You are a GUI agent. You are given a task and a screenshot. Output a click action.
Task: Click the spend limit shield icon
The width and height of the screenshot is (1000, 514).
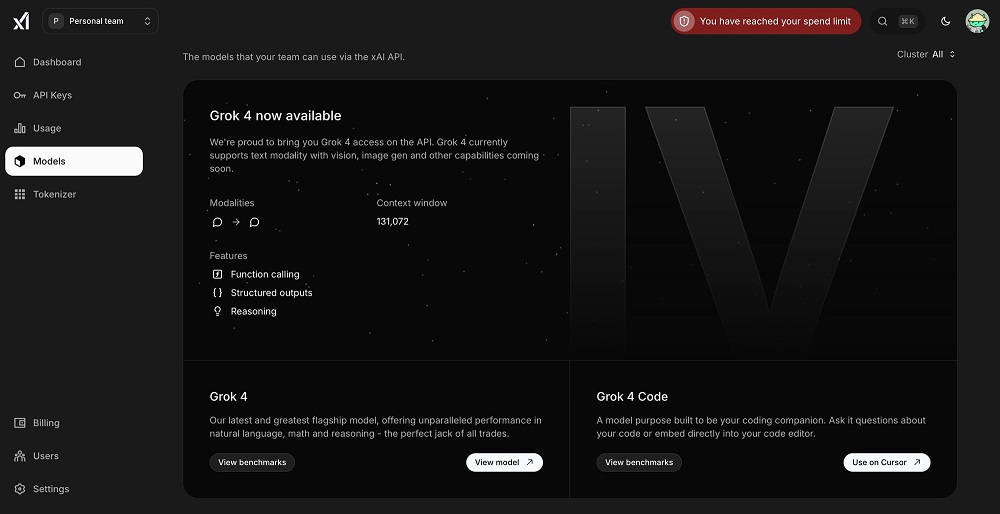tap(684, 21)
